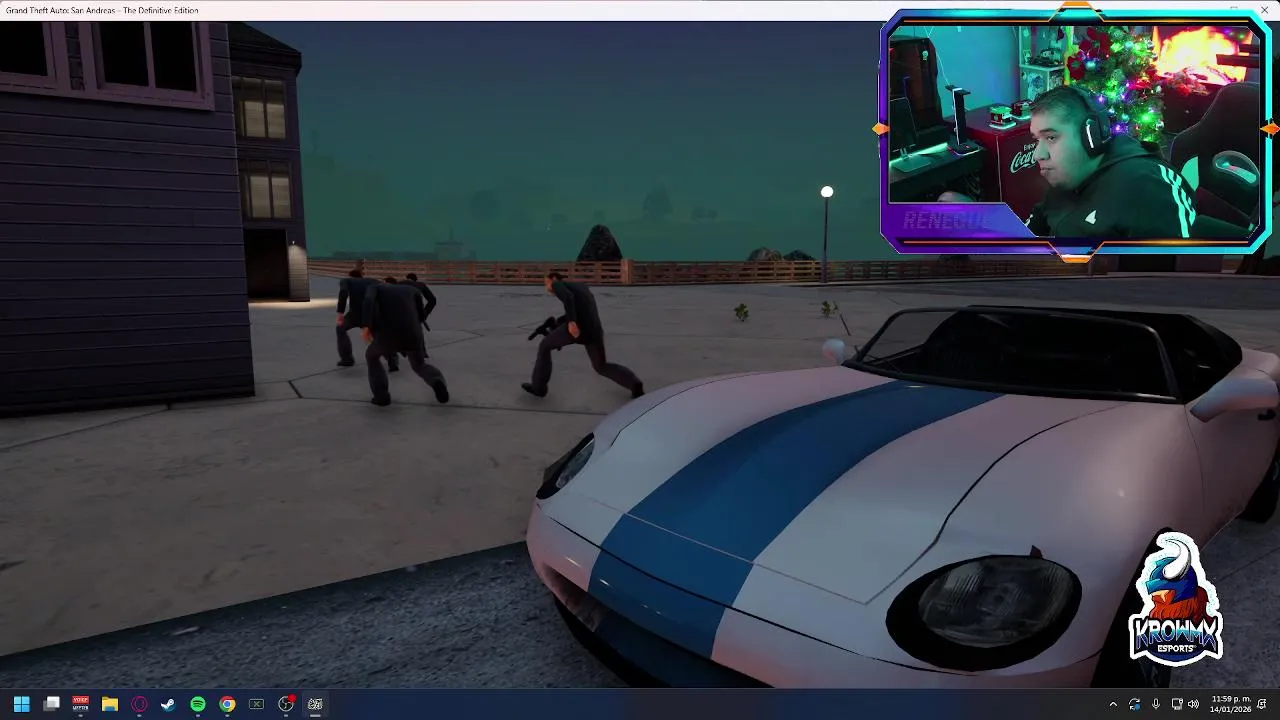Open Spotify from the taskbar

tap(198, 704)
